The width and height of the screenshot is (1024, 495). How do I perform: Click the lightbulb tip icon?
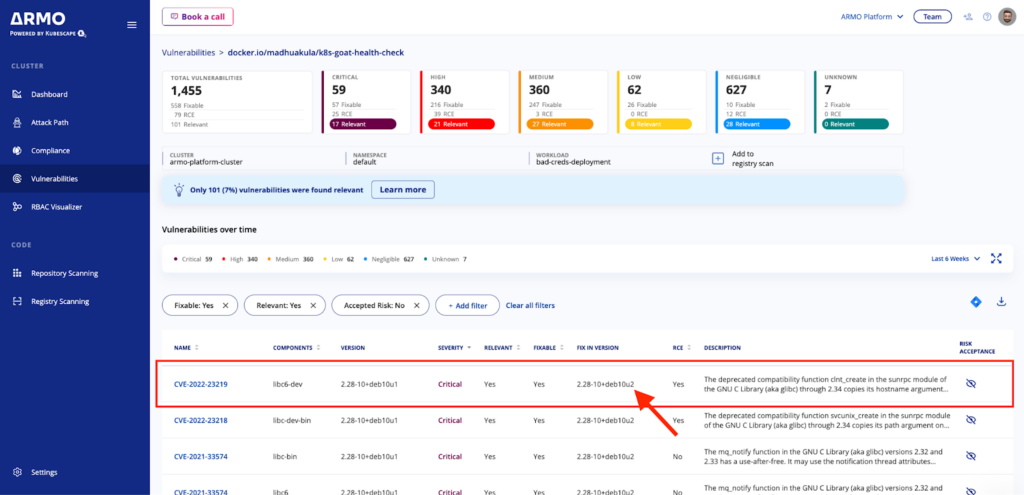(179, 190)
